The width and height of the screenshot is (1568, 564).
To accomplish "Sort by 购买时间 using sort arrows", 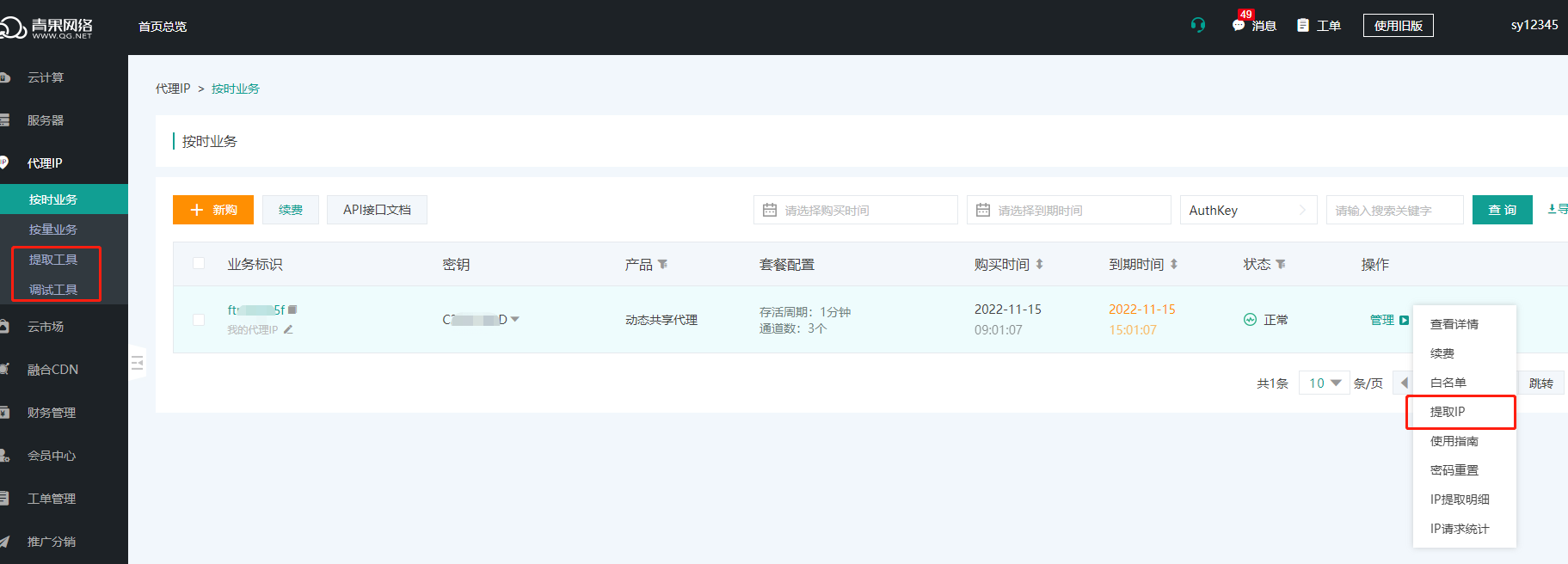I will click(1039, 265).
